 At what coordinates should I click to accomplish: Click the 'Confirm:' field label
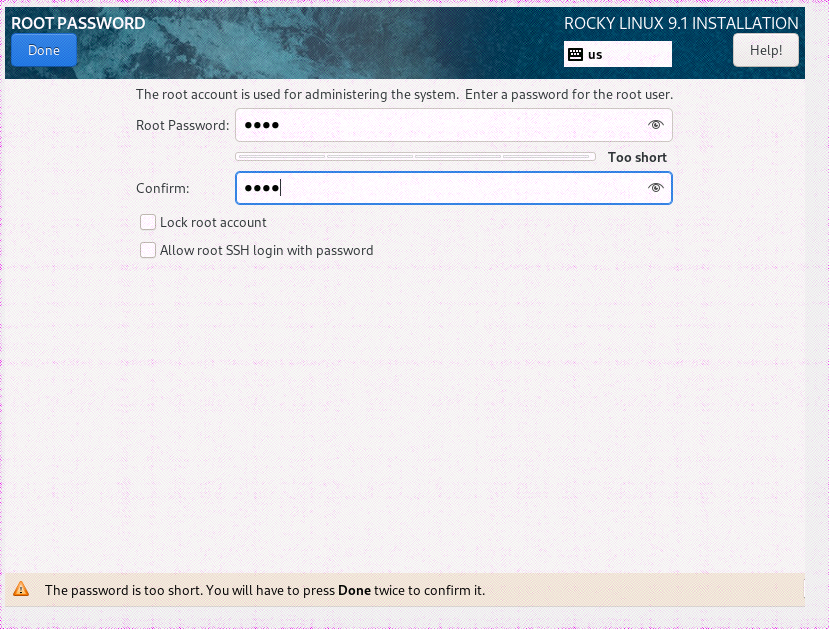pyautogui.click(x=162, y=188)
